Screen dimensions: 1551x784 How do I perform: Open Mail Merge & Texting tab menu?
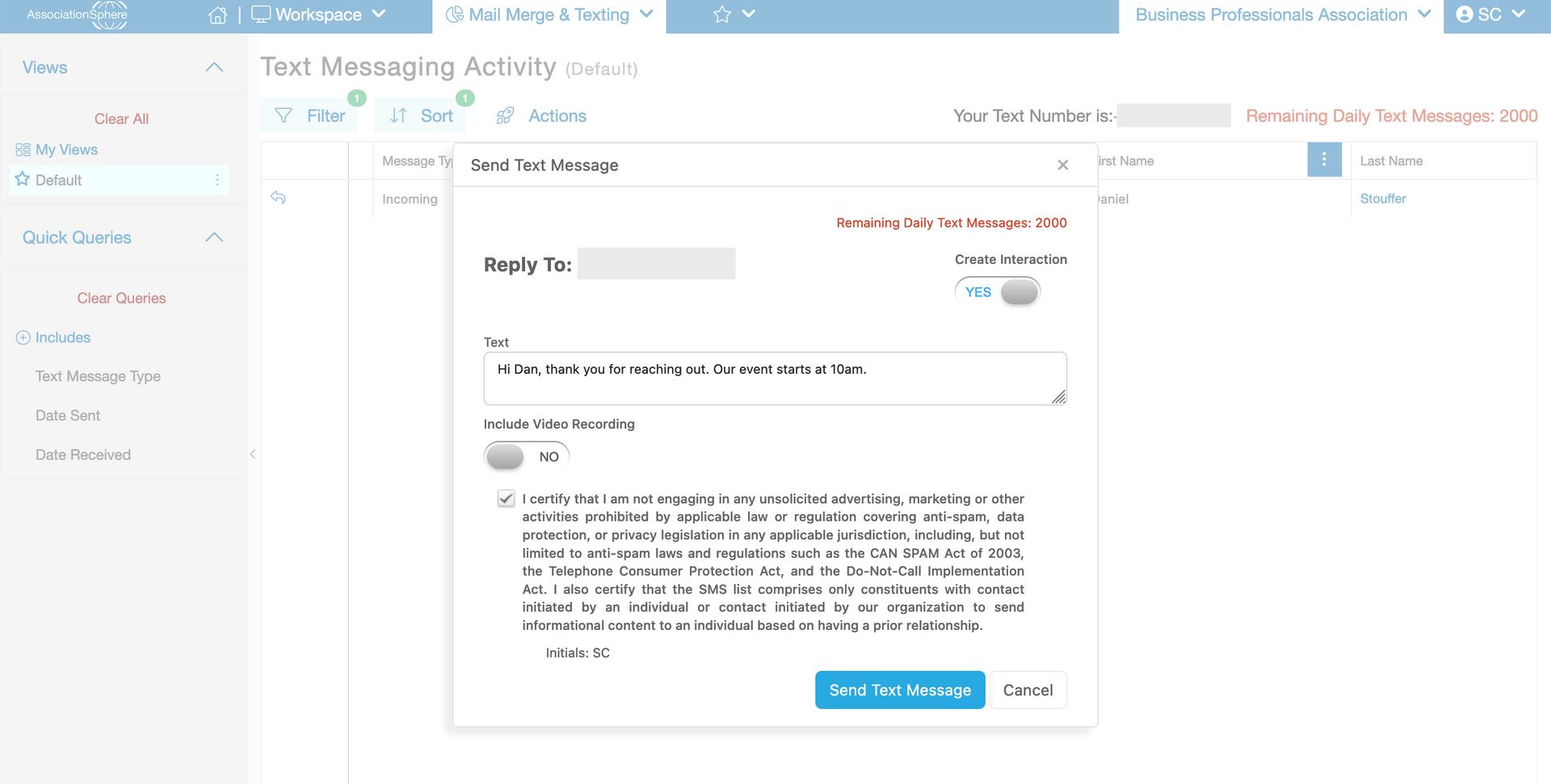549,15
